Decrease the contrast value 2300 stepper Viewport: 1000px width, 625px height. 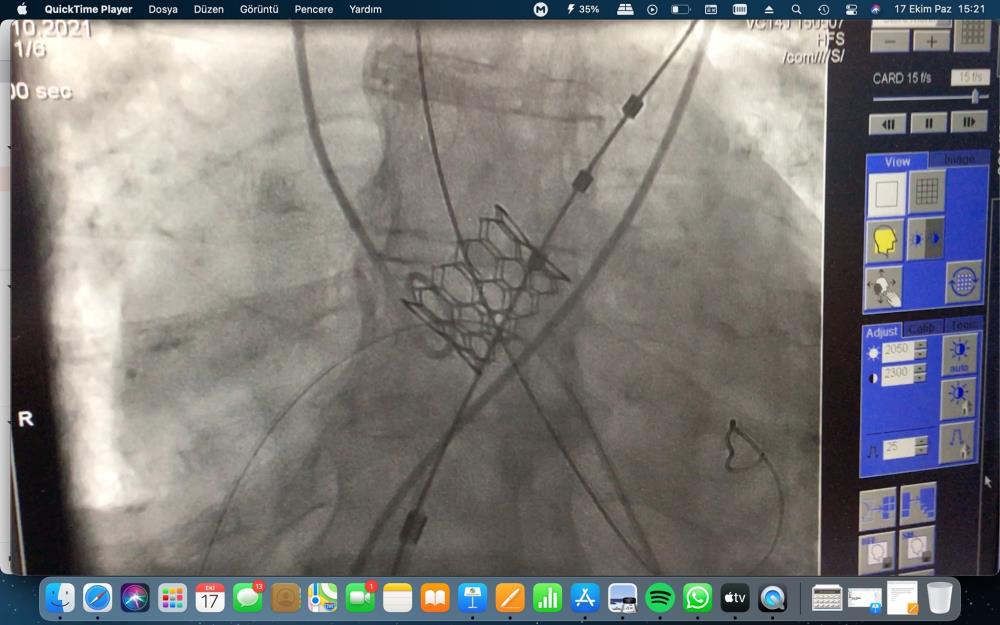921,380
